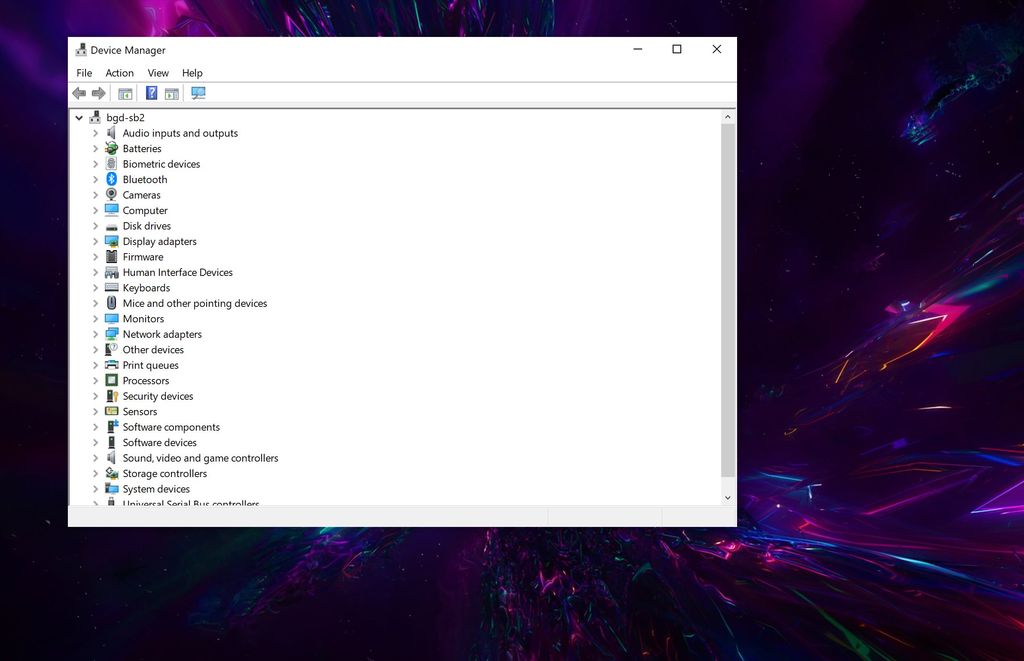Select the Processors label
Screen dimensions: 1024x661
[146, 380]
